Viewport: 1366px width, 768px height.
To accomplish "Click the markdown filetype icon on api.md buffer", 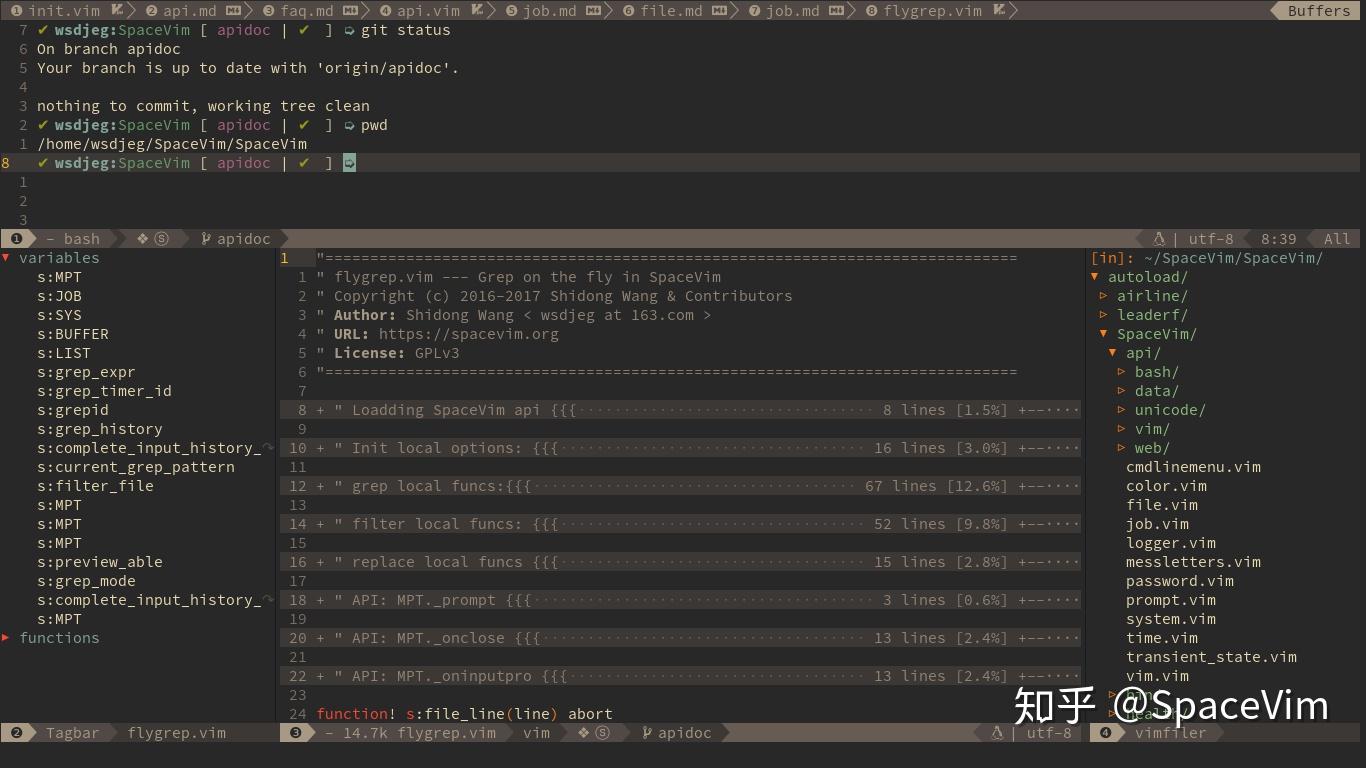I will pyautogui.click(x=232, y=11).
